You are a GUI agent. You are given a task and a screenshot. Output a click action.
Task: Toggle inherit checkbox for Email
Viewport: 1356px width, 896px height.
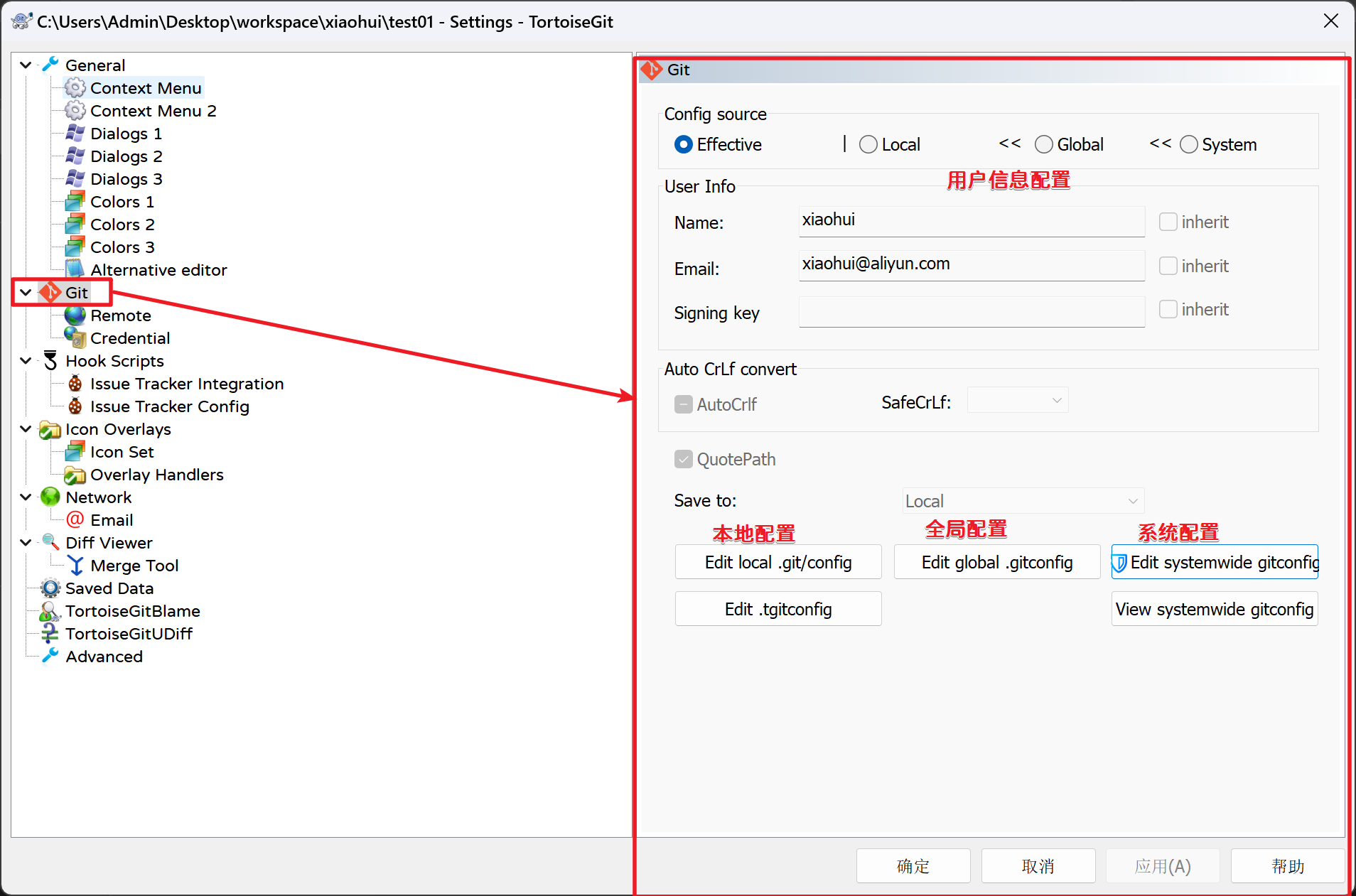pyautogui.click(x=1168, y=266)
